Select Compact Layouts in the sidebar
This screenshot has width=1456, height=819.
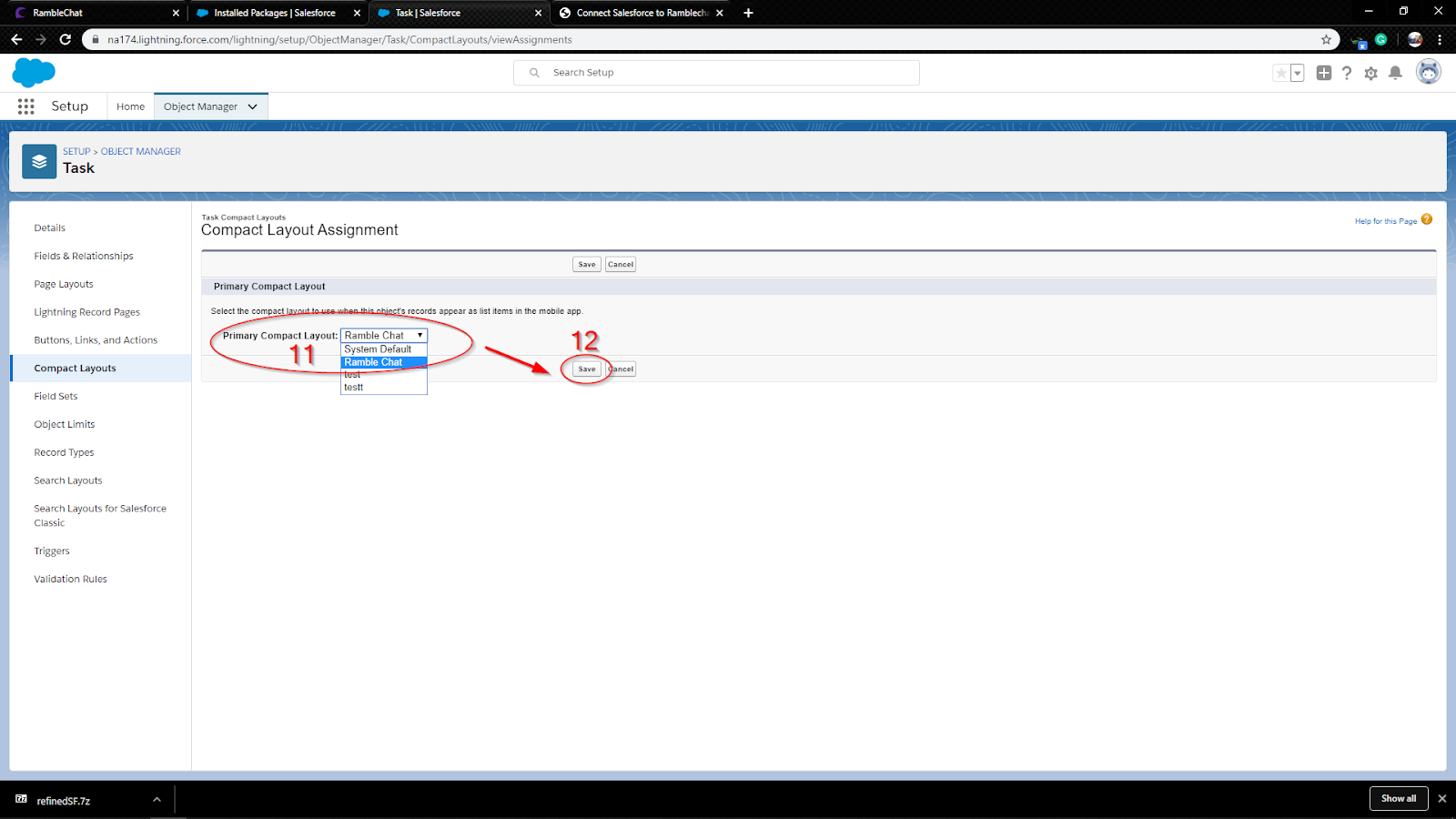click(100, 369)
